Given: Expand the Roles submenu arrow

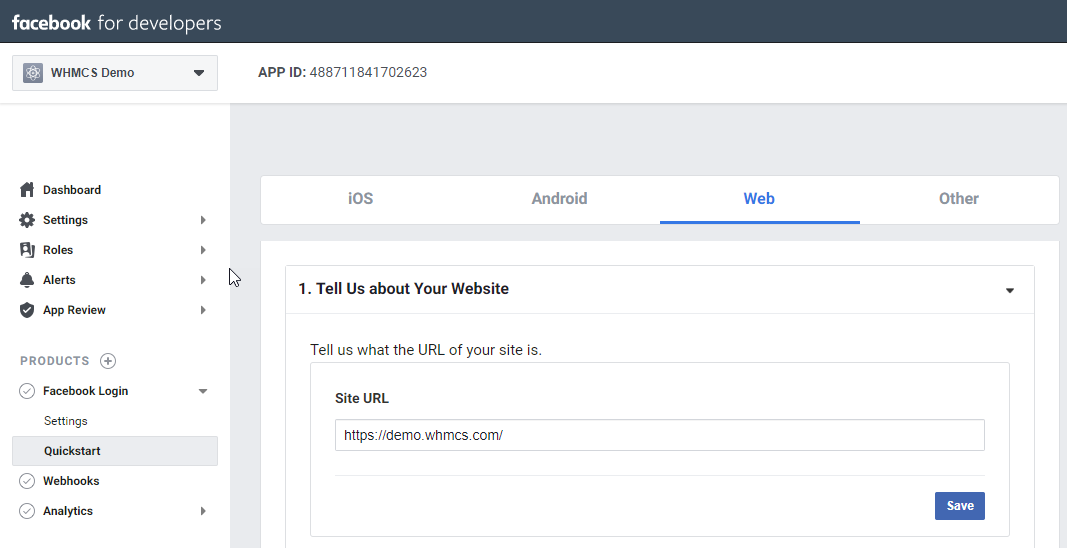Looking at the screenshot, I should pyautogui.click(x=203, y=250).
